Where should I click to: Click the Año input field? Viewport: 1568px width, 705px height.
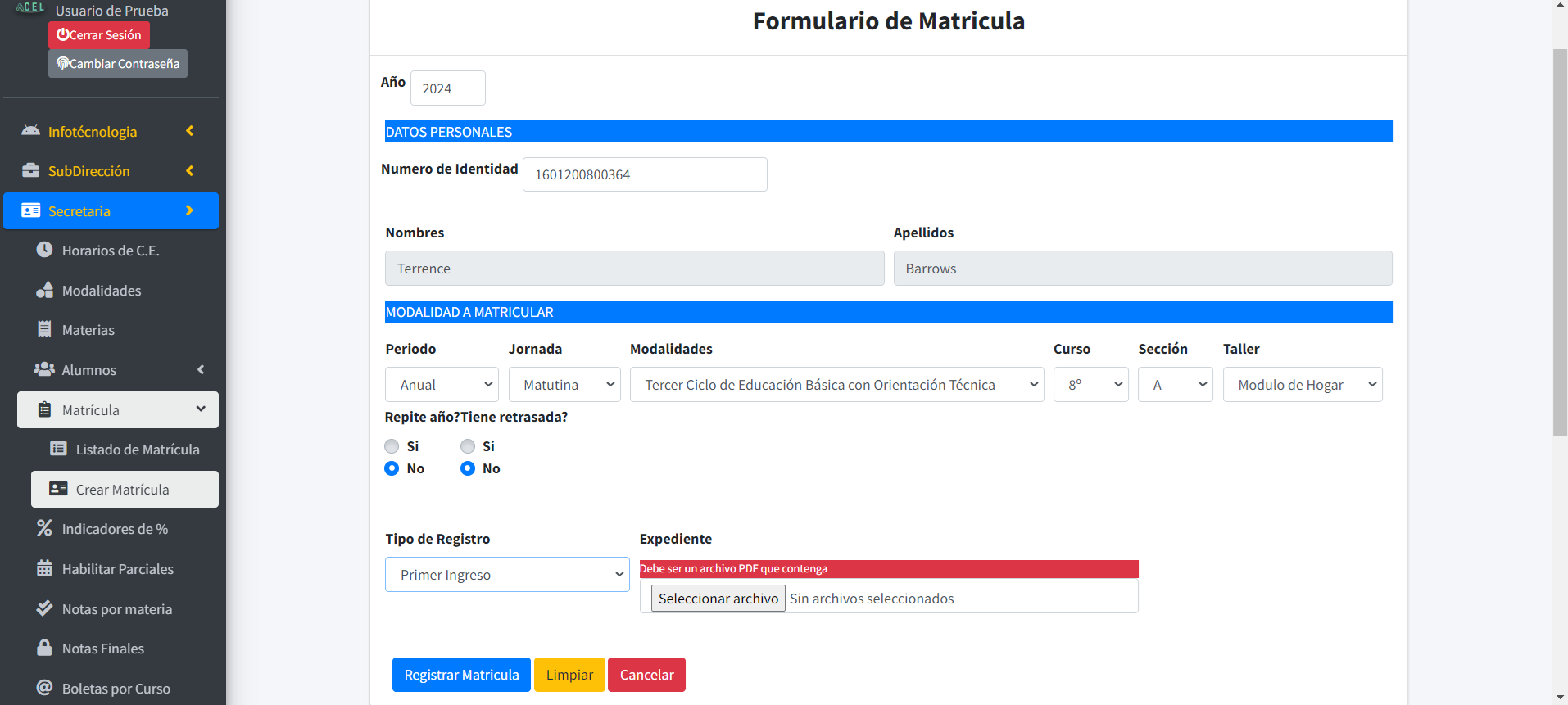(448, 88)
